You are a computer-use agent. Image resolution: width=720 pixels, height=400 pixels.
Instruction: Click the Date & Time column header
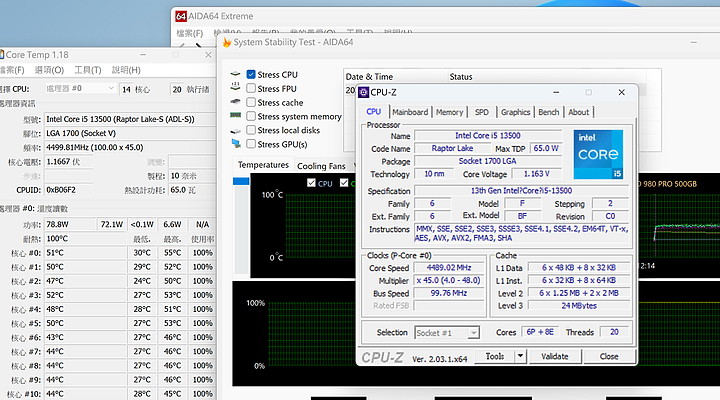pyautogui.click(x=395, y=76)
